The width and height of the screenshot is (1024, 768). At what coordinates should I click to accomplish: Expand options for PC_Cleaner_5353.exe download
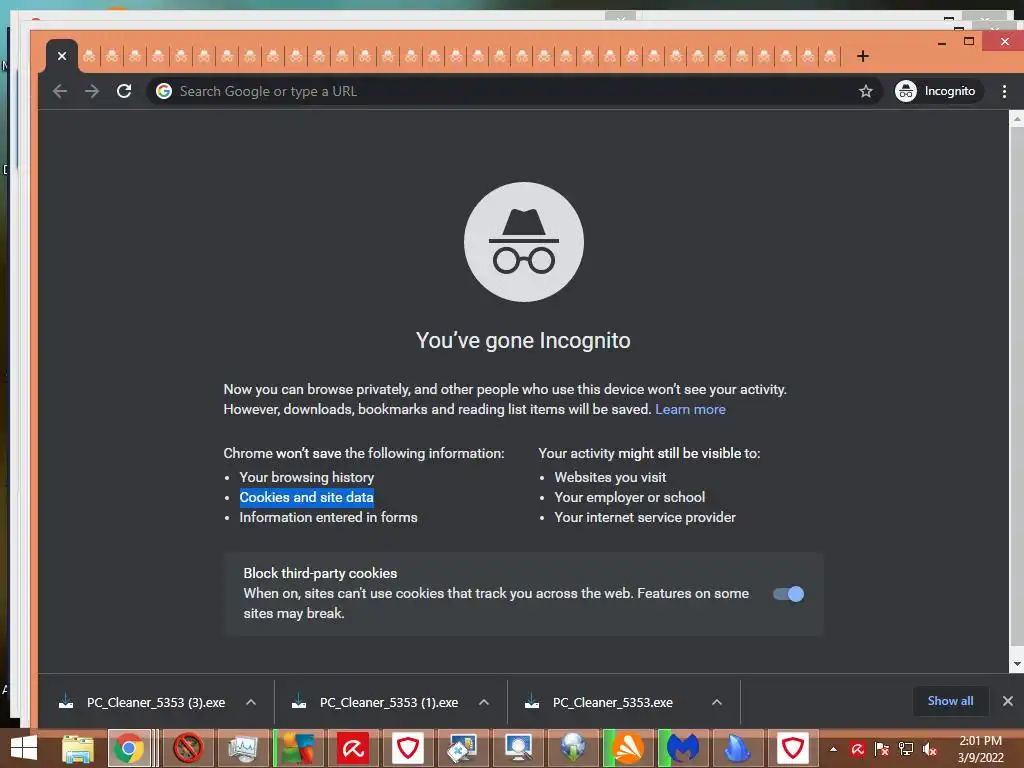(x=716, y=703)
